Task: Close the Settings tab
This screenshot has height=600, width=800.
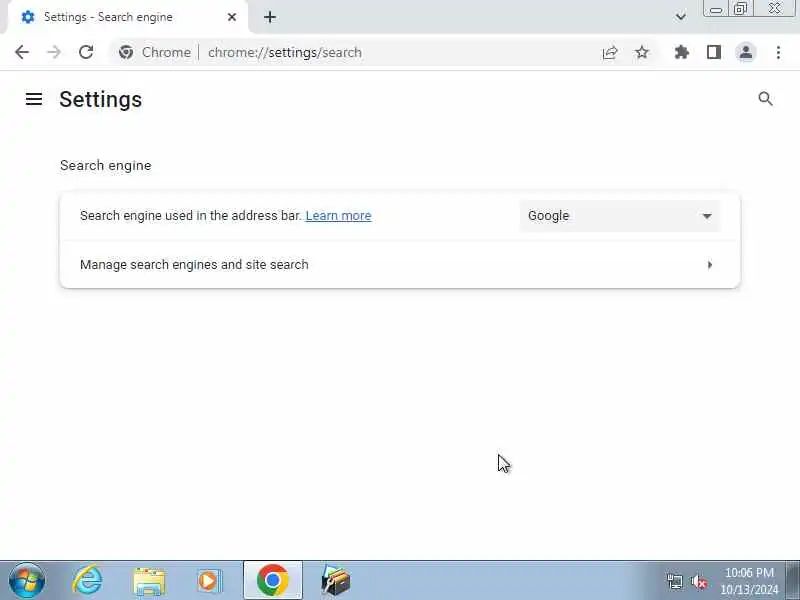Action: (232, 17)
